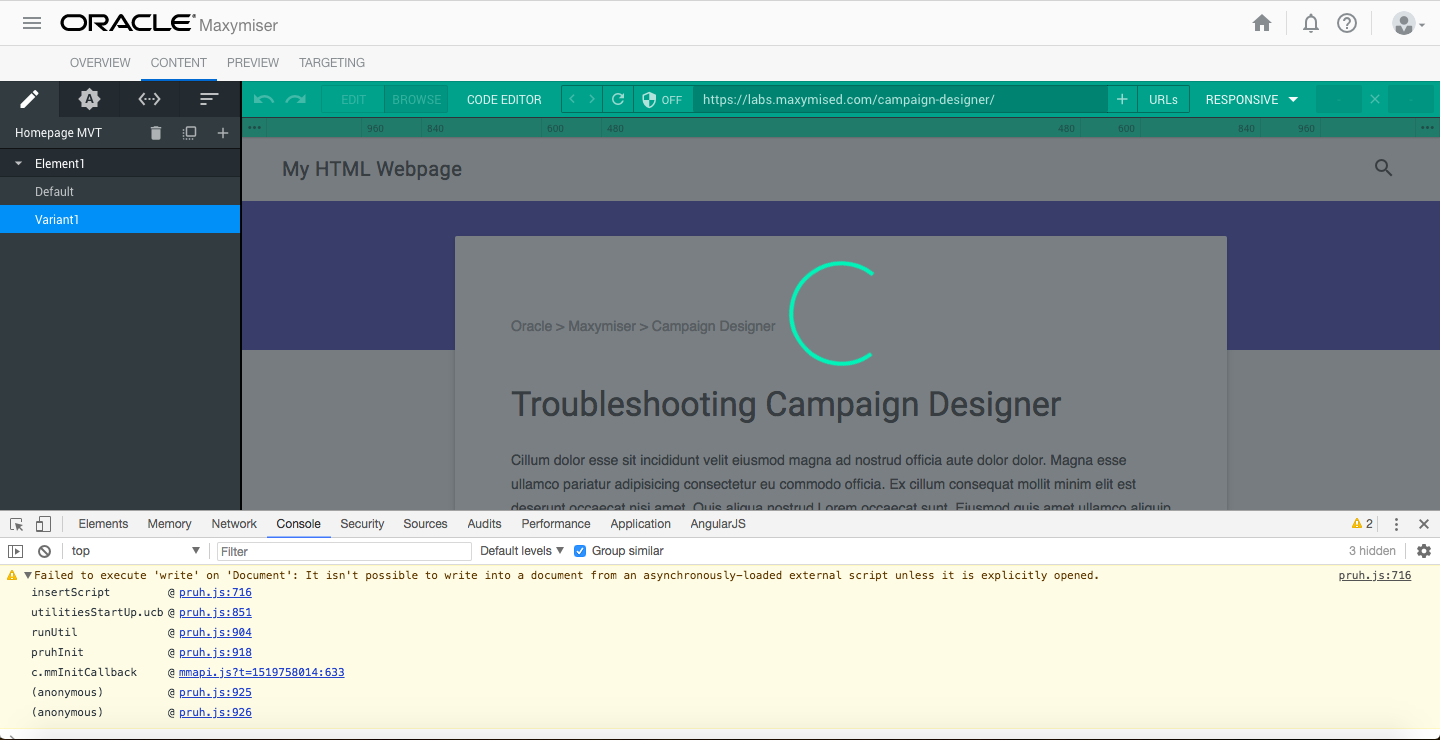Open the notifications bell
The width and height of the screenshot is (1440, 740).
coord(1311,23)
